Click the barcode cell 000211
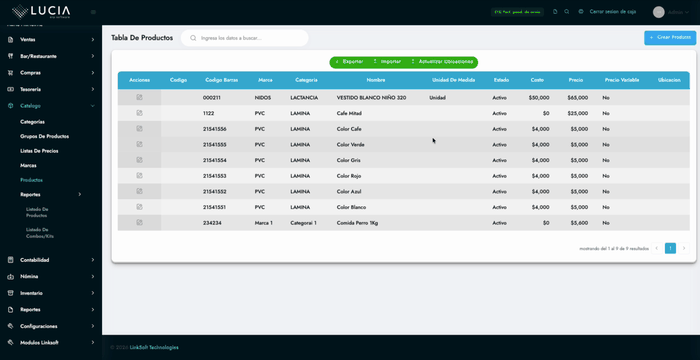 point(211,97)
